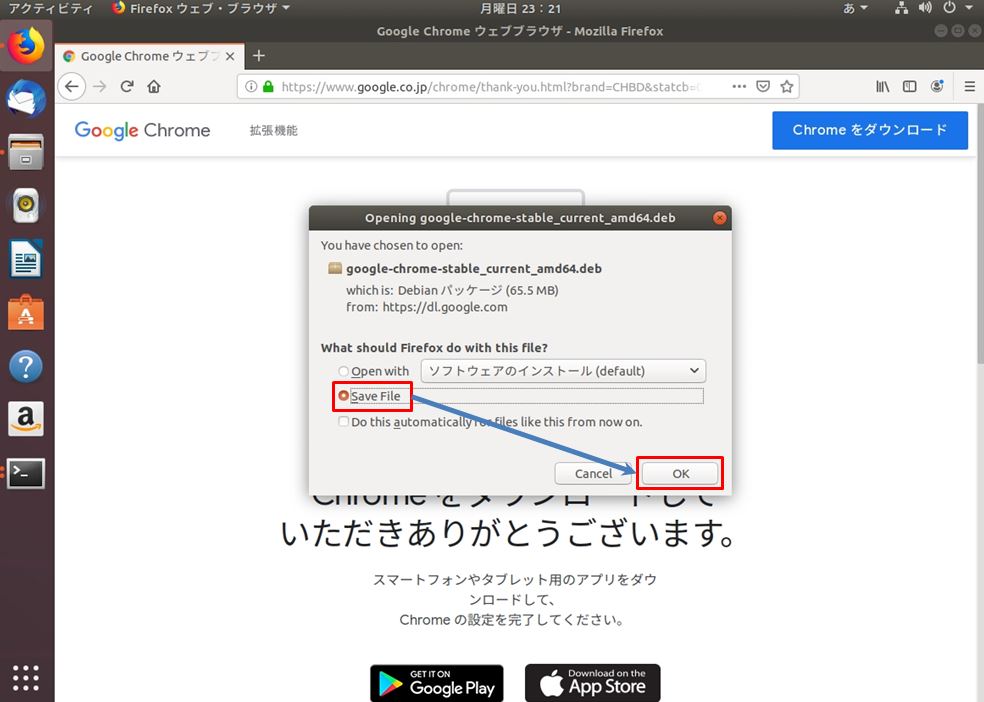Go to the Firefox home page
The height and width of the screenshot is (702, 984).
[154, 87]
